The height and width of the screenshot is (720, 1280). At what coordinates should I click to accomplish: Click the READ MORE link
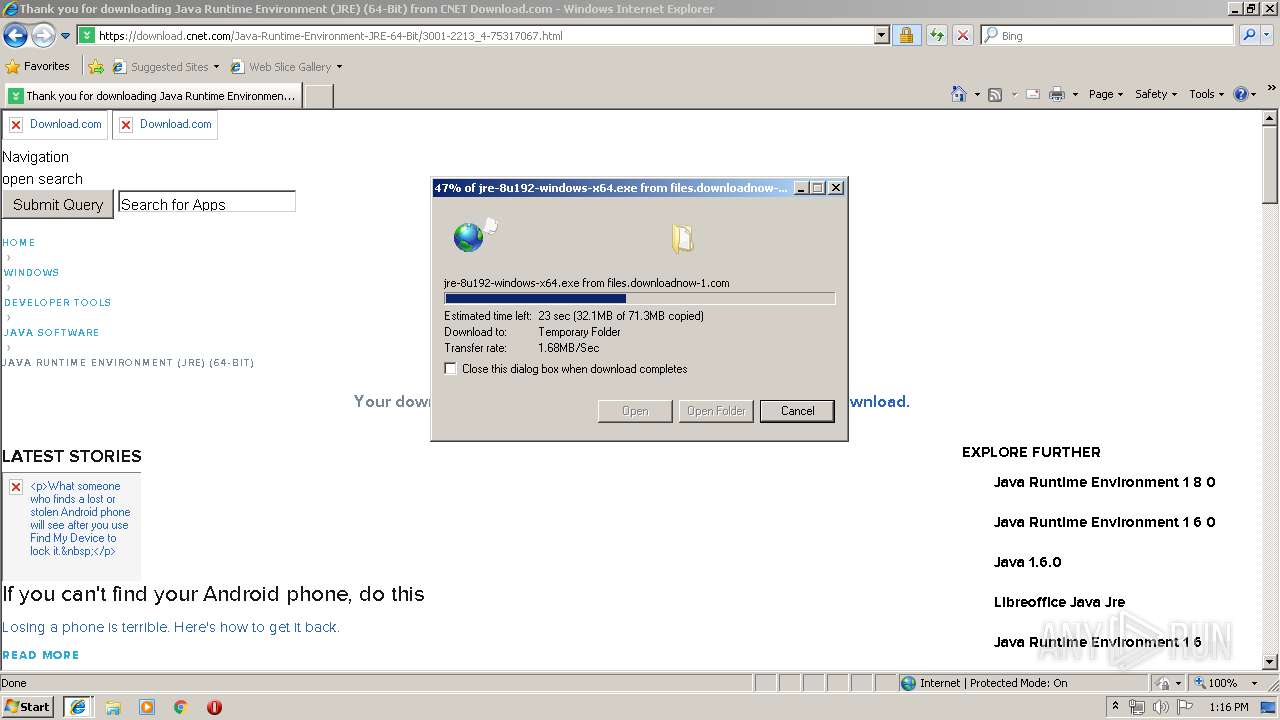pyautogui.click(x=40, y=655)
